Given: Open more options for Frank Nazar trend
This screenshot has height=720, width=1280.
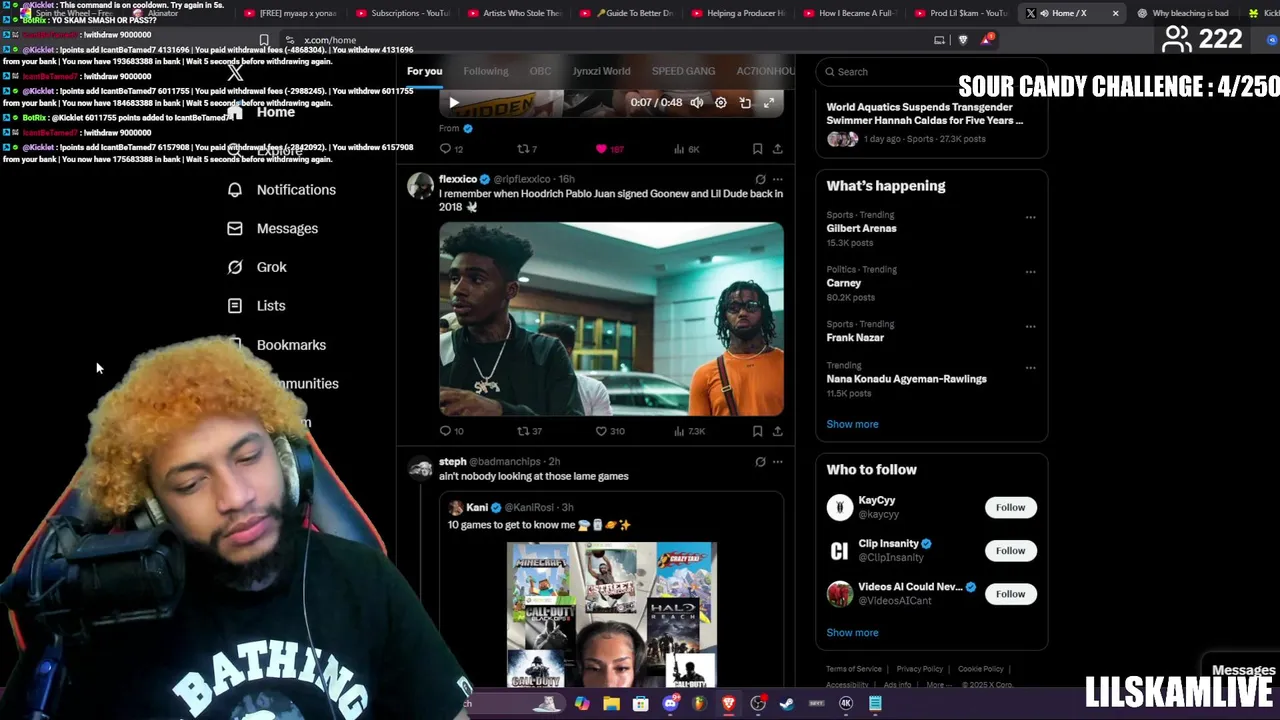Looking at the screenshot, I should pos(1030,326).
